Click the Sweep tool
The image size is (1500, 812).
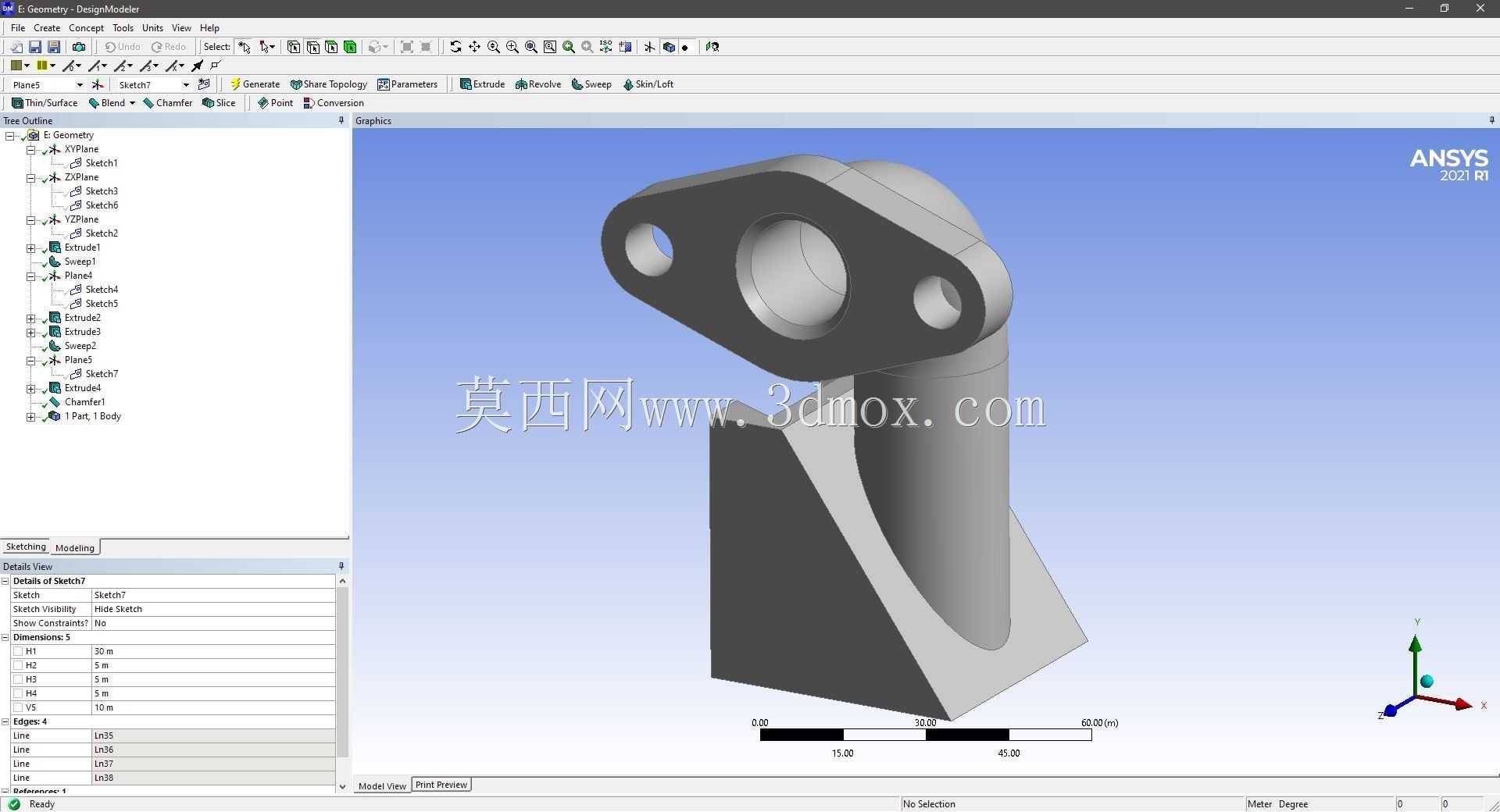tap(591, 84)
